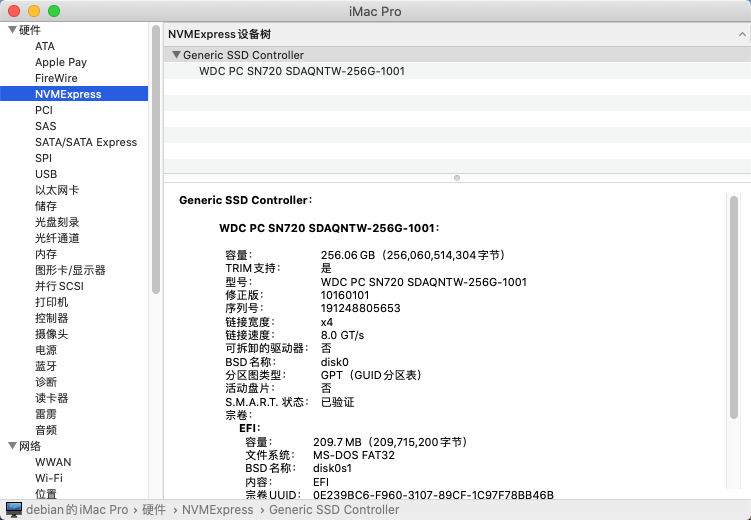The width and height of the screenshot is (751, 520).
Task: Open 储存 storage category
Action: coord(46,206)
